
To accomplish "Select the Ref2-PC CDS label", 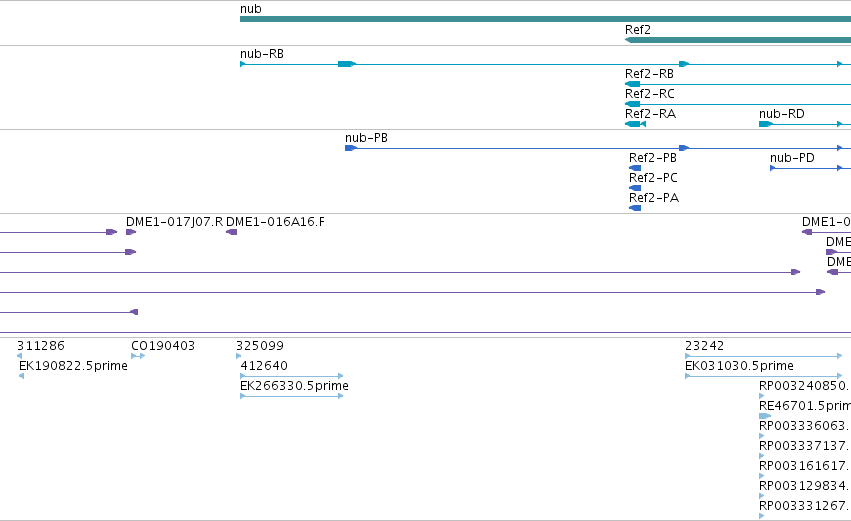I will click(x=653, y=178).
